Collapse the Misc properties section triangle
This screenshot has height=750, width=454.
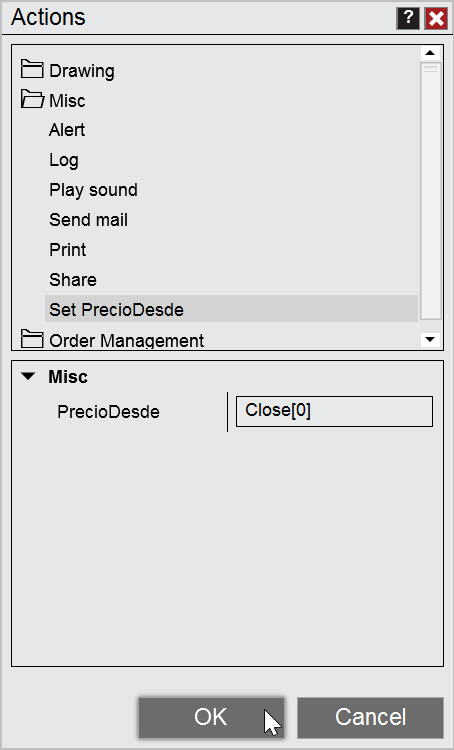pyautogui.click(x=29, y=376)
